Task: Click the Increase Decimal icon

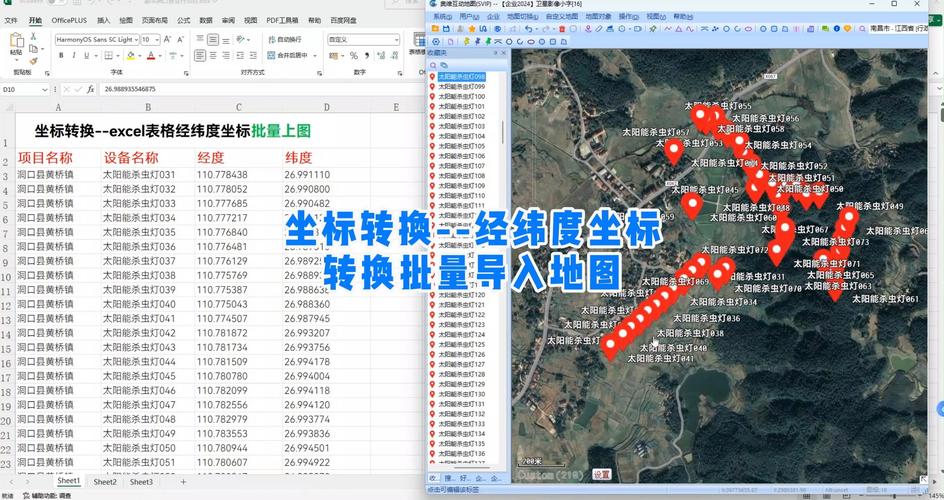Action: [379, 55]
